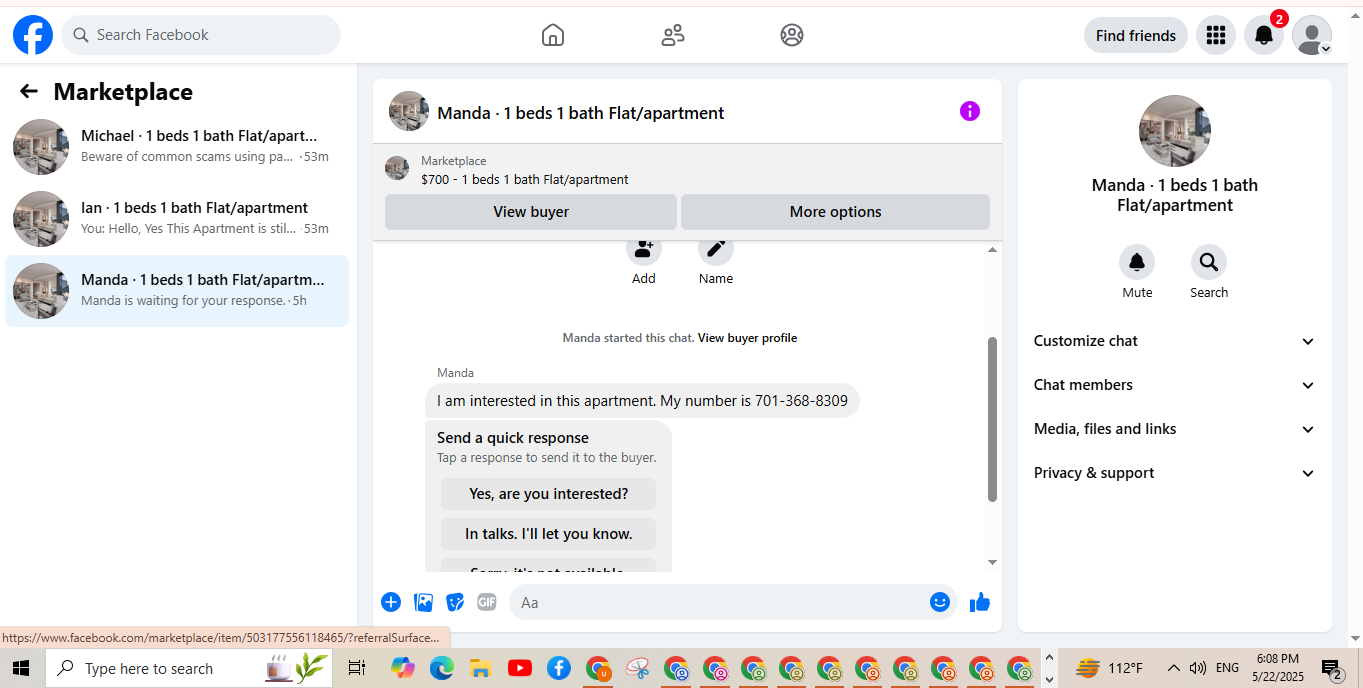Expand Chat members section
The image size is (1363, 688).
(x=1175, y=385)
